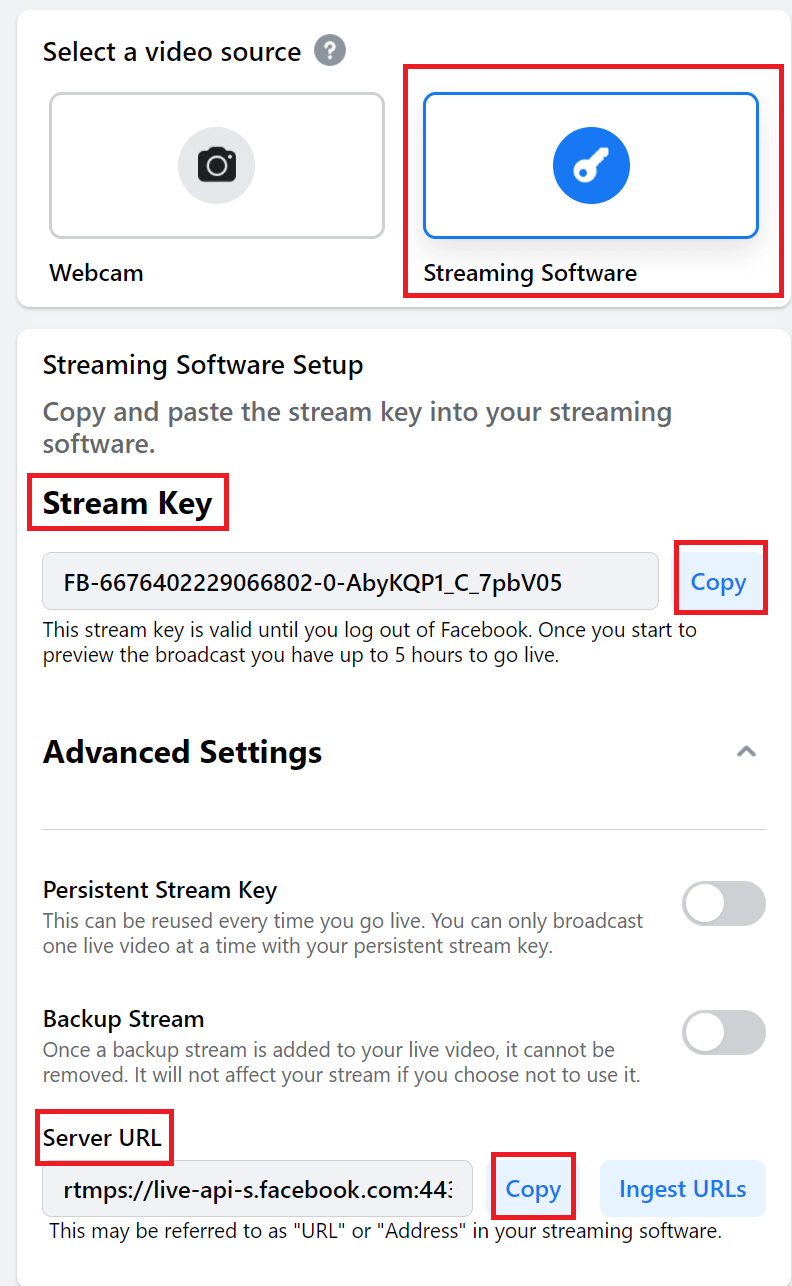Click inside the Stream Key field
Image resolution: width=792 pixels, height=1286 pixels.
(350, 581)
